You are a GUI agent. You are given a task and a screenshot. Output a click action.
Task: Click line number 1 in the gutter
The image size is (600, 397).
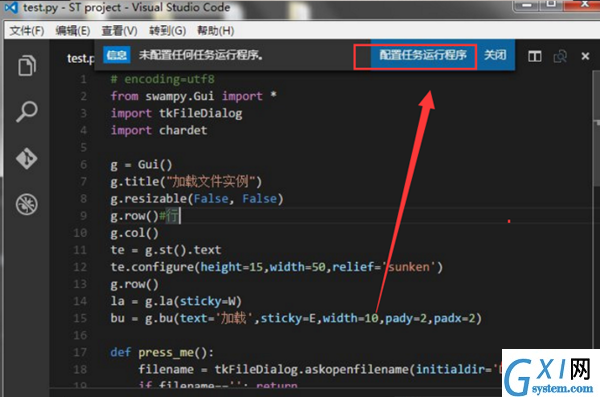pyautogui.click(x=83, y=79)
